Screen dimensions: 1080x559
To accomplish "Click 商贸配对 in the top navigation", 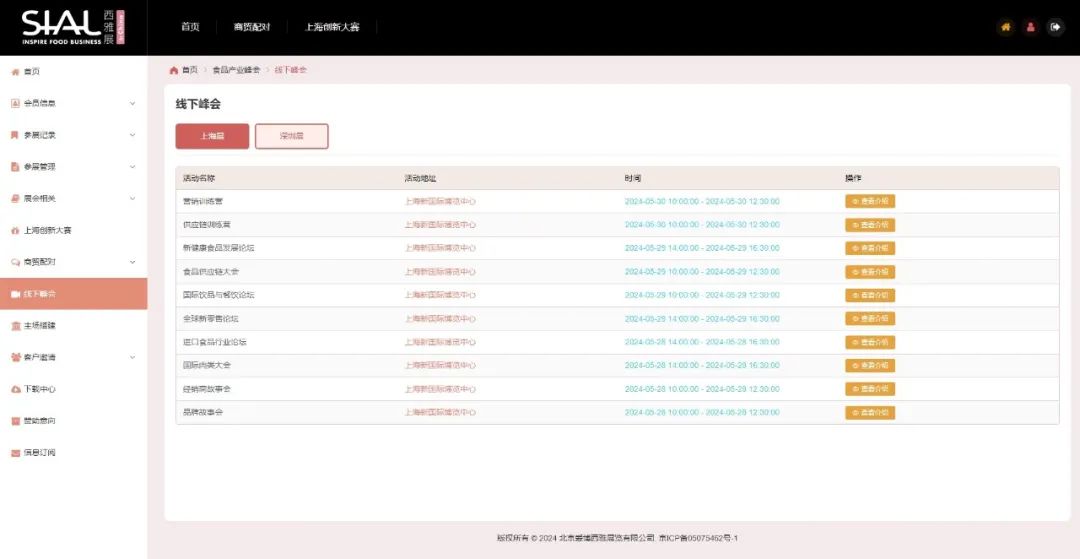I will tap(252, 27).
